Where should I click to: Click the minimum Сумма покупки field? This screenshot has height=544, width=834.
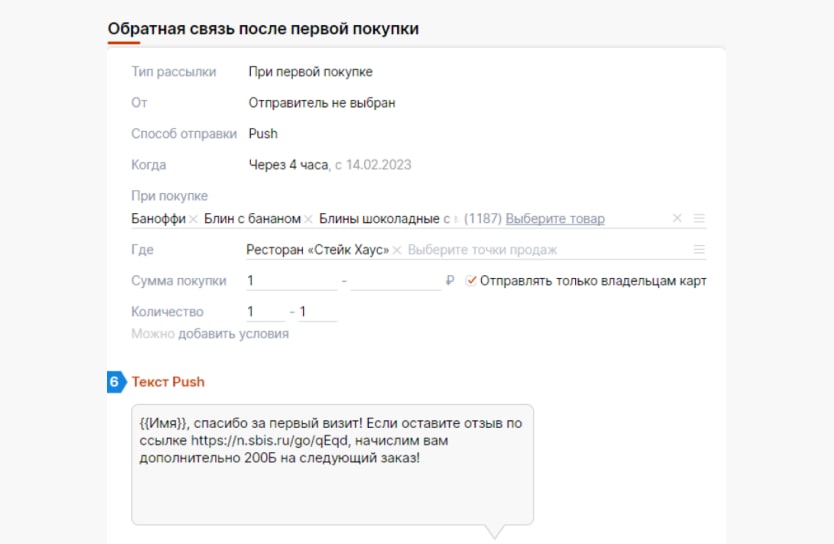pos(290,281)
